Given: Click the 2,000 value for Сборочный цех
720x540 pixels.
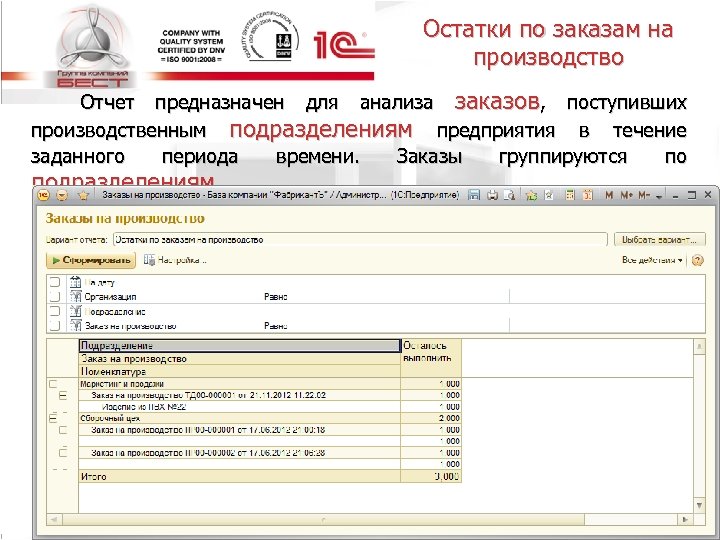Looking at the screenshot, I should (431, 418).
